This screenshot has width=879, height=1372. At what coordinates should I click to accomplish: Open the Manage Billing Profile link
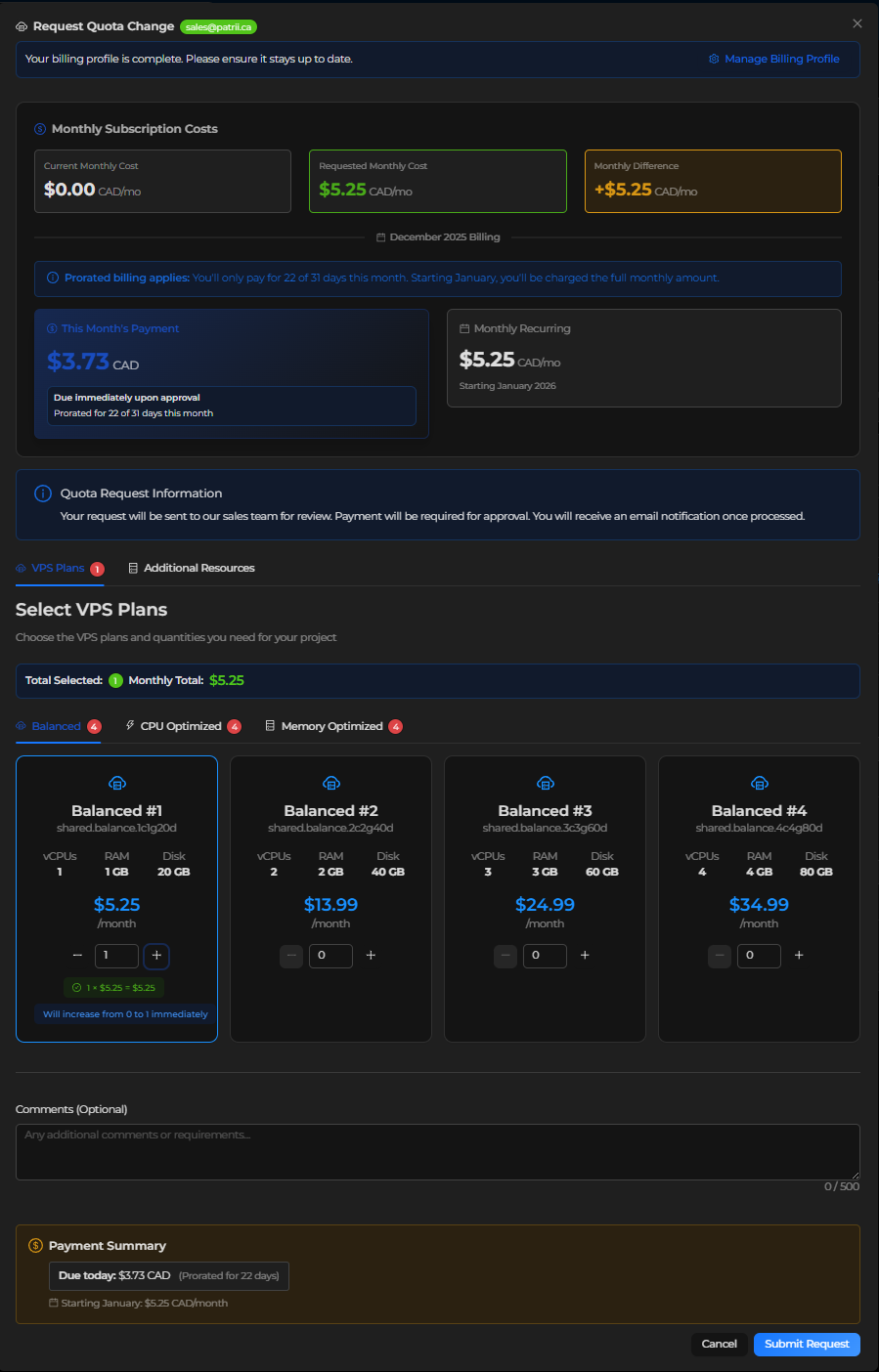(x=774, y=59)
